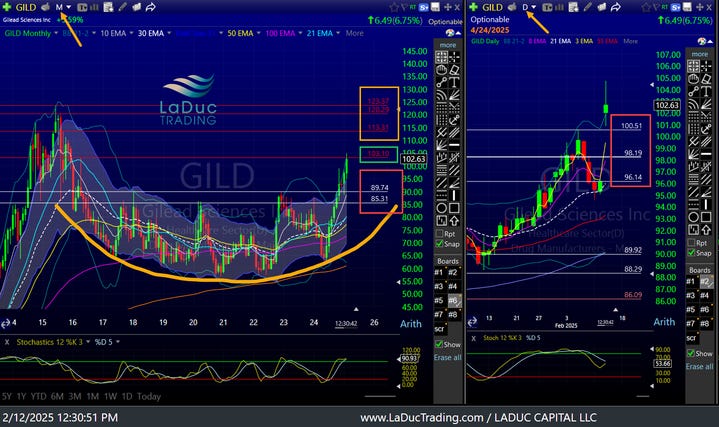Select circle shape tool in Monthly chart palette
719x427 pixels.
click(441, 208)
